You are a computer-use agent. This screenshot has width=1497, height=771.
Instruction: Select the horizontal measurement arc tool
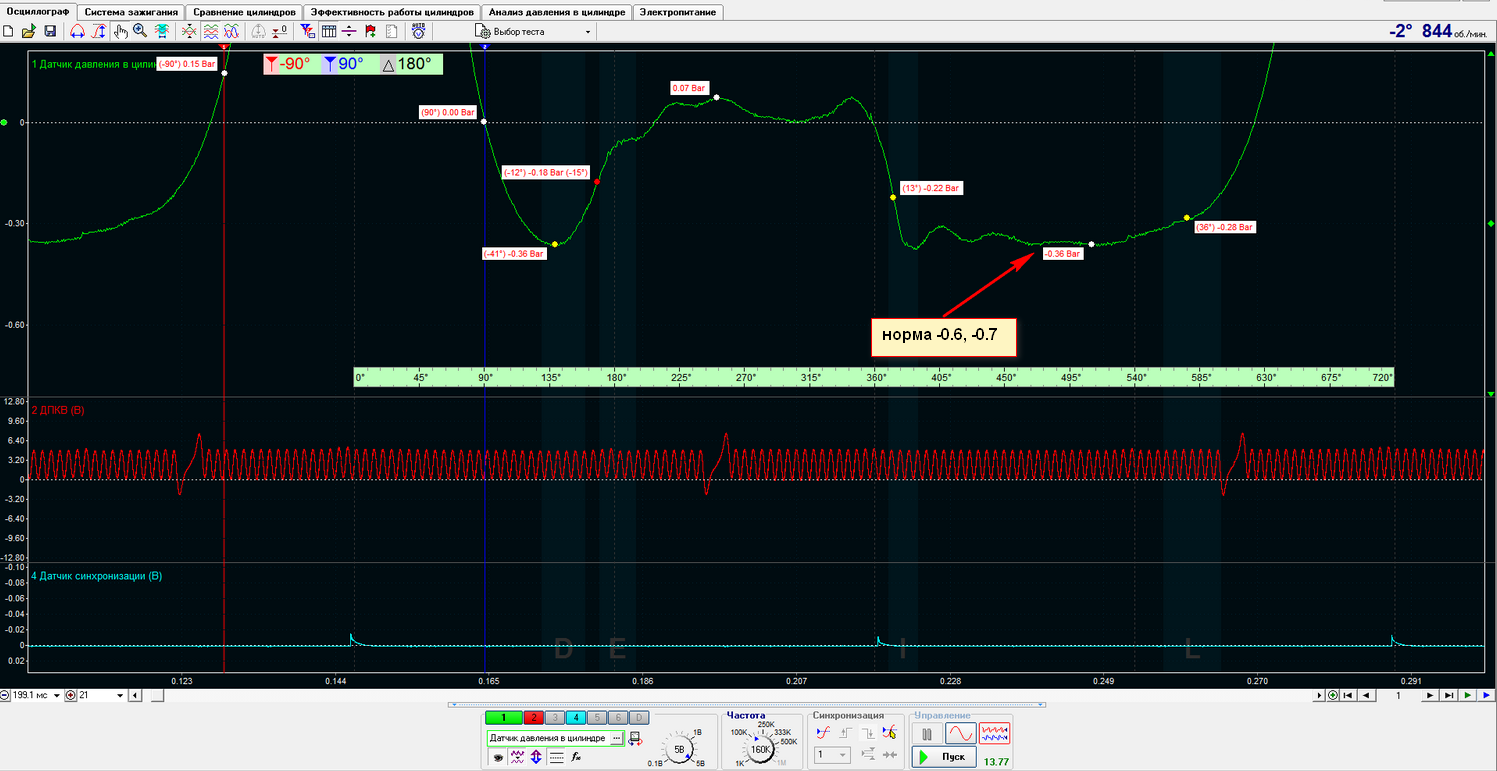tap(77, 31)
